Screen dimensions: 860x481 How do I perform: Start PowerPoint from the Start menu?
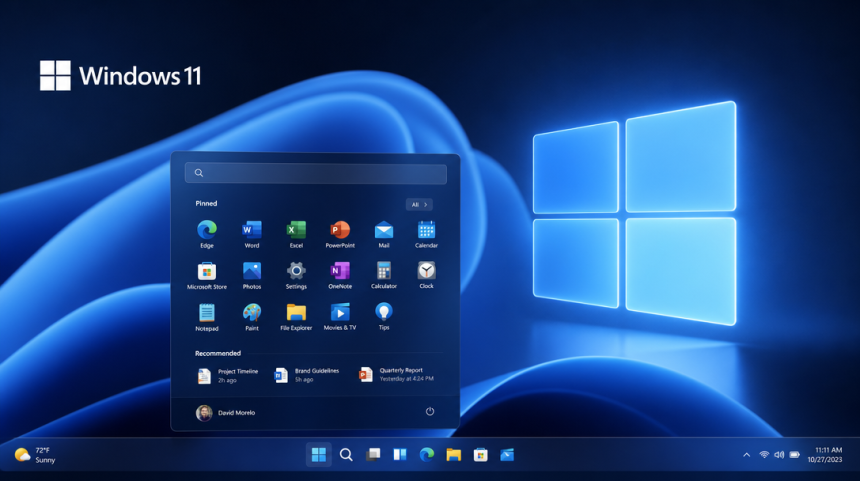pyautogui.click(x=340, y=234)
